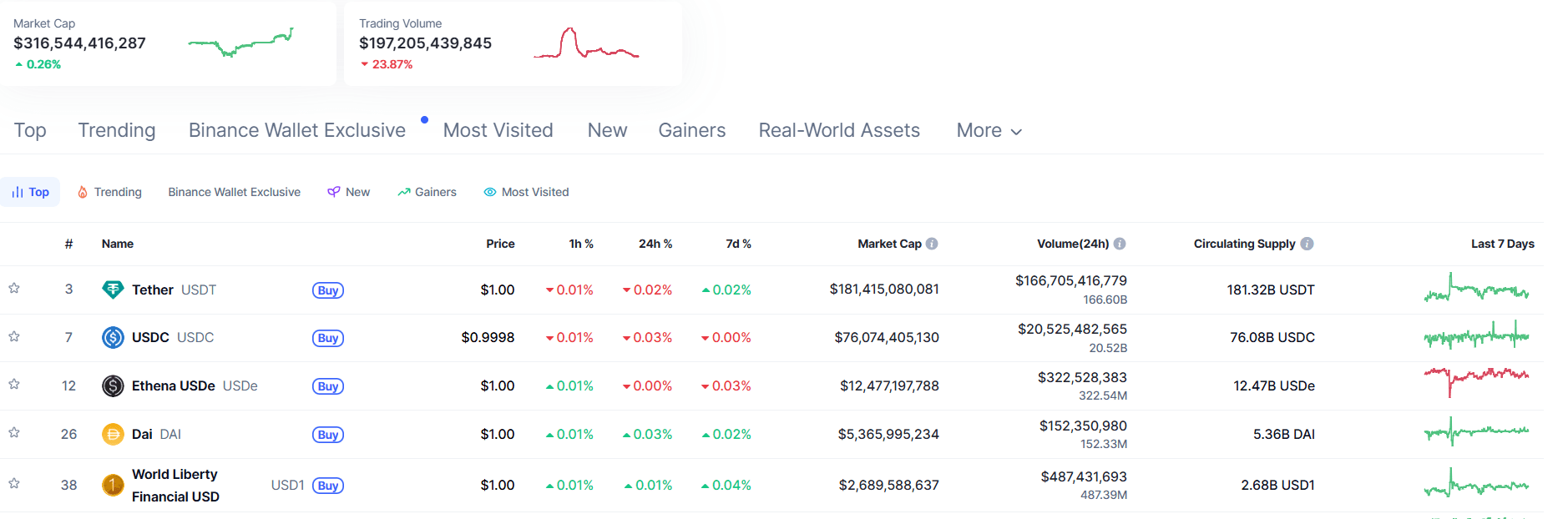Click the Tether coin logo icon
1568x519 pixels.
point(113,290)
